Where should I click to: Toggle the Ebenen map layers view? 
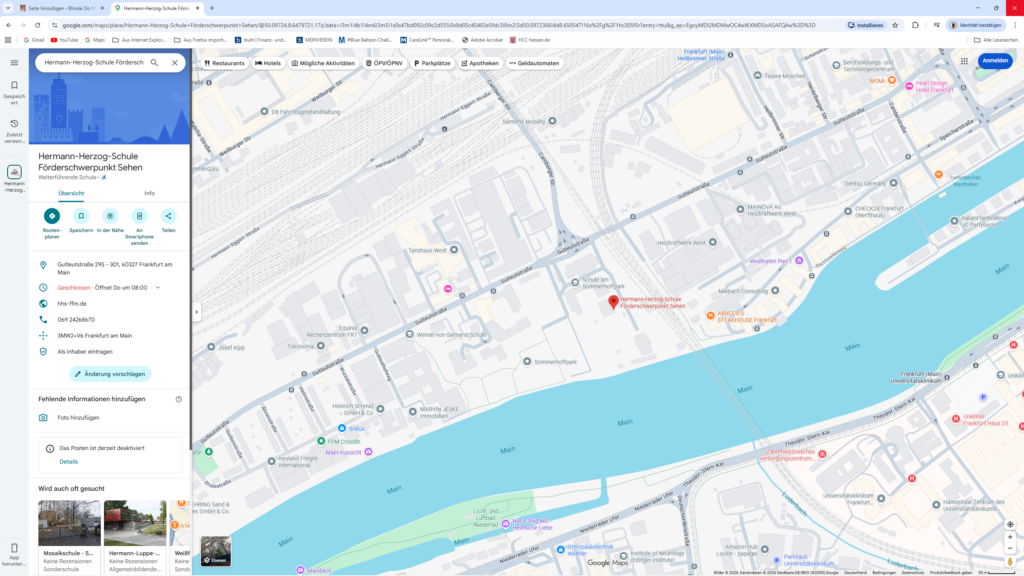click(x=216, y=551)
